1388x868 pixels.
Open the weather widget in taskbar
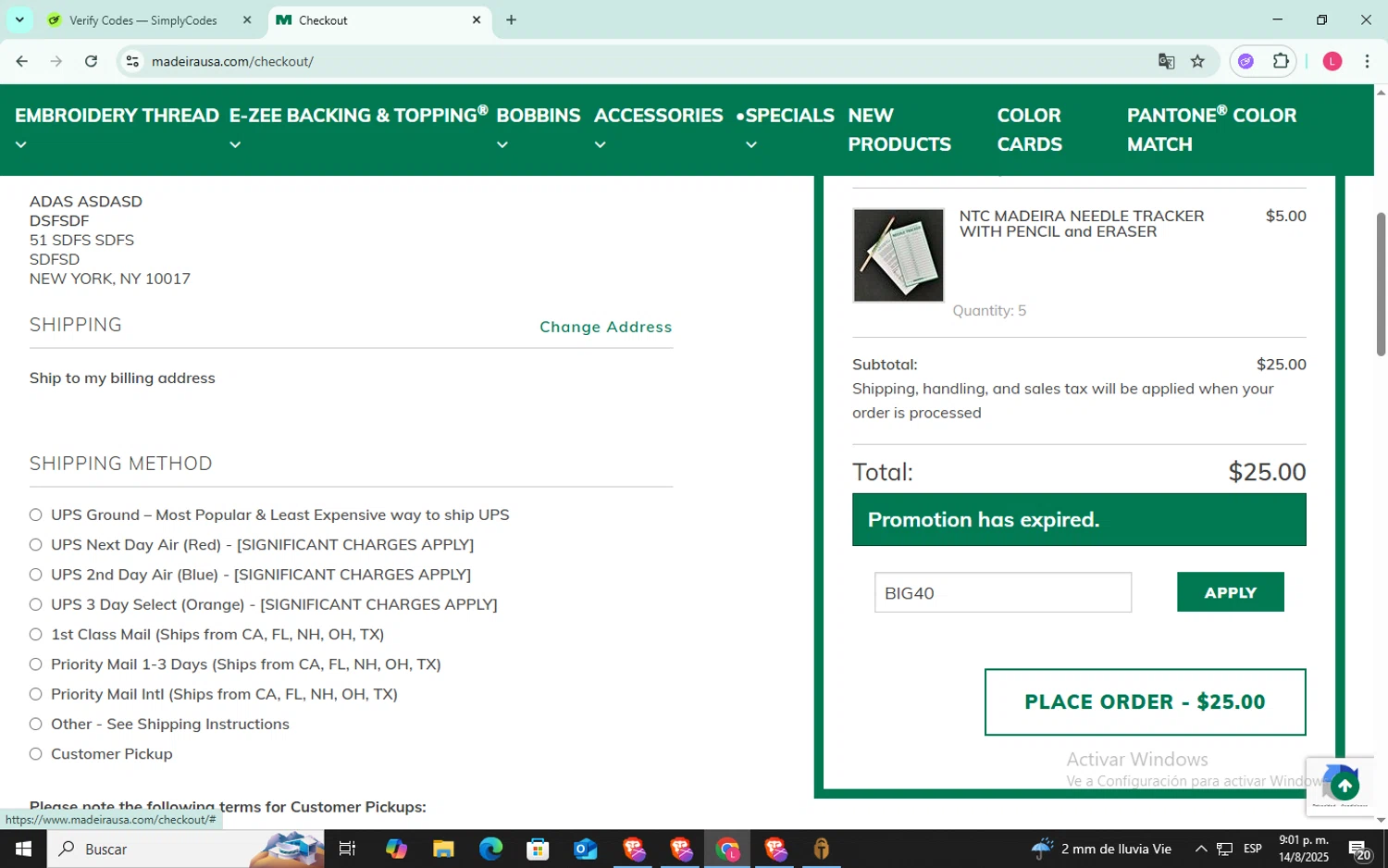click(x=1101, y=849)
